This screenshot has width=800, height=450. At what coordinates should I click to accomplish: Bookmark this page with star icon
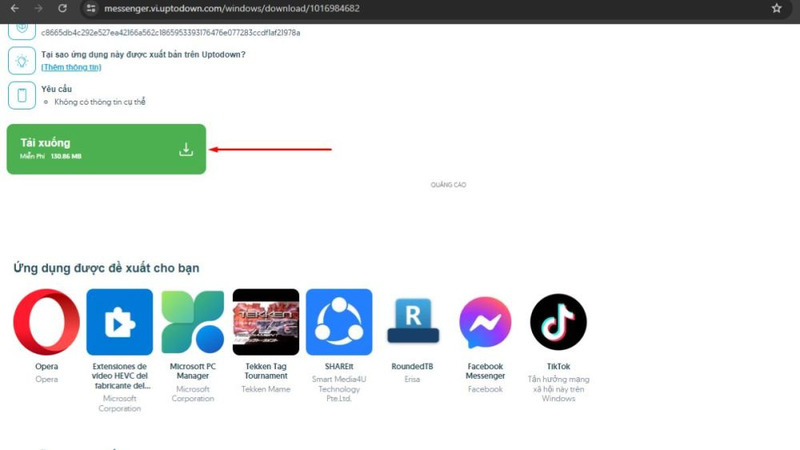[x=776, y=9]
